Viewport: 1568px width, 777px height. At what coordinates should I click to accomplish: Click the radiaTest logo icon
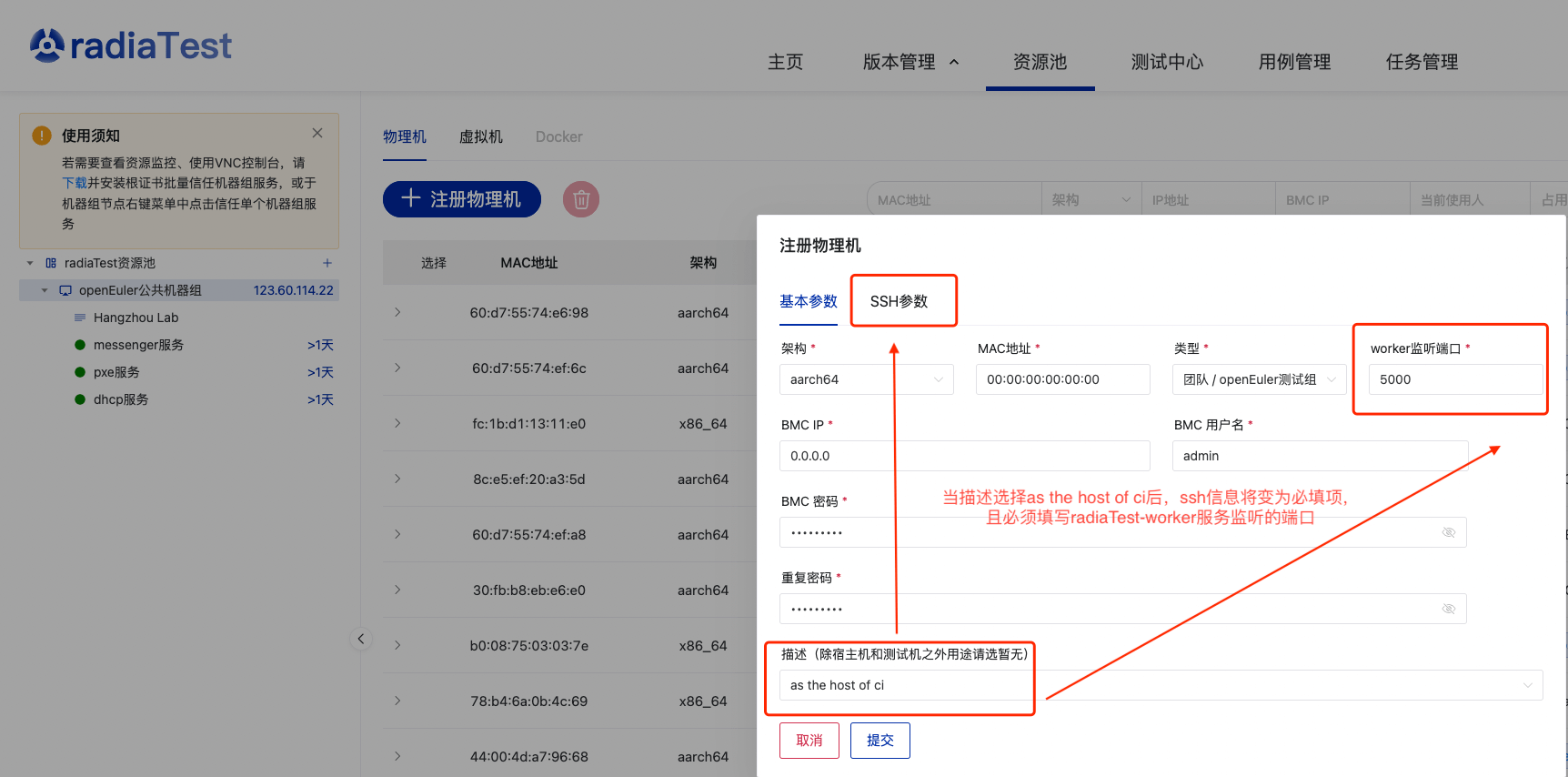click(x=47, y=45)
